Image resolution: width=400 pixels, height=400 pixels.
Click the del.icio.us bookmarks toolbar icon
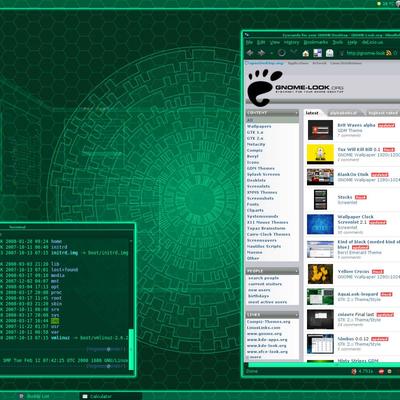317,53
